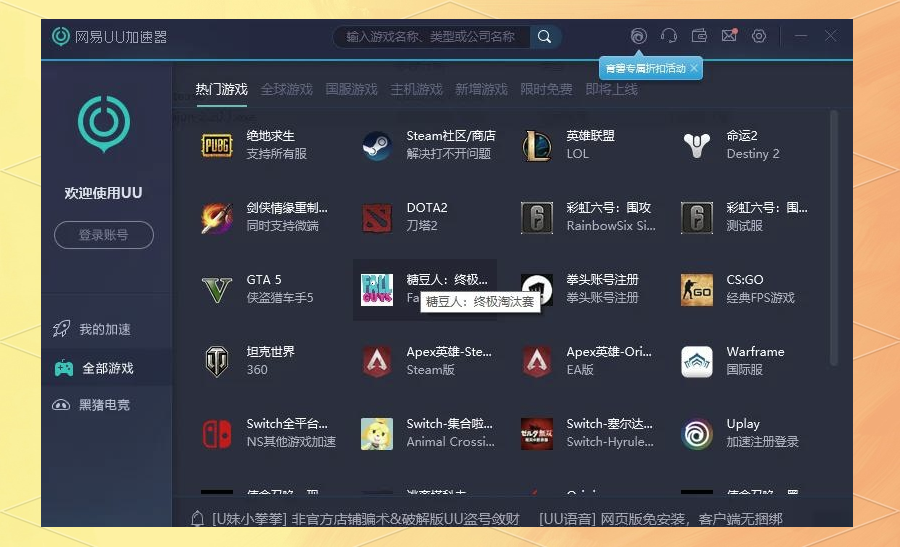The image size is (900, 547).
Task: Click the game list vertical scrollbar
Action: pos(833,238)
